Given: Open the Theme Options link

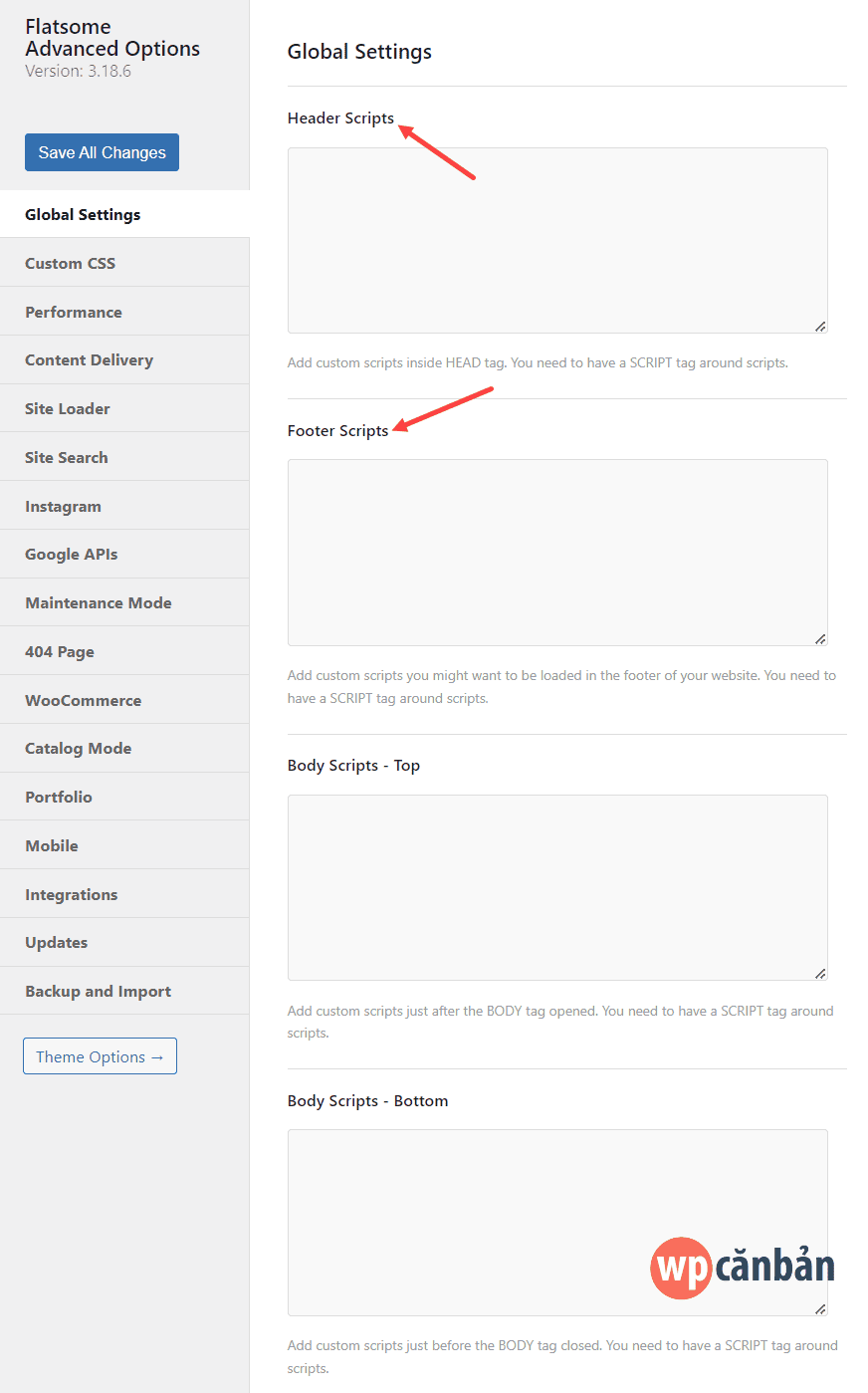Looking at the screenshot, I should [100, 1056].
